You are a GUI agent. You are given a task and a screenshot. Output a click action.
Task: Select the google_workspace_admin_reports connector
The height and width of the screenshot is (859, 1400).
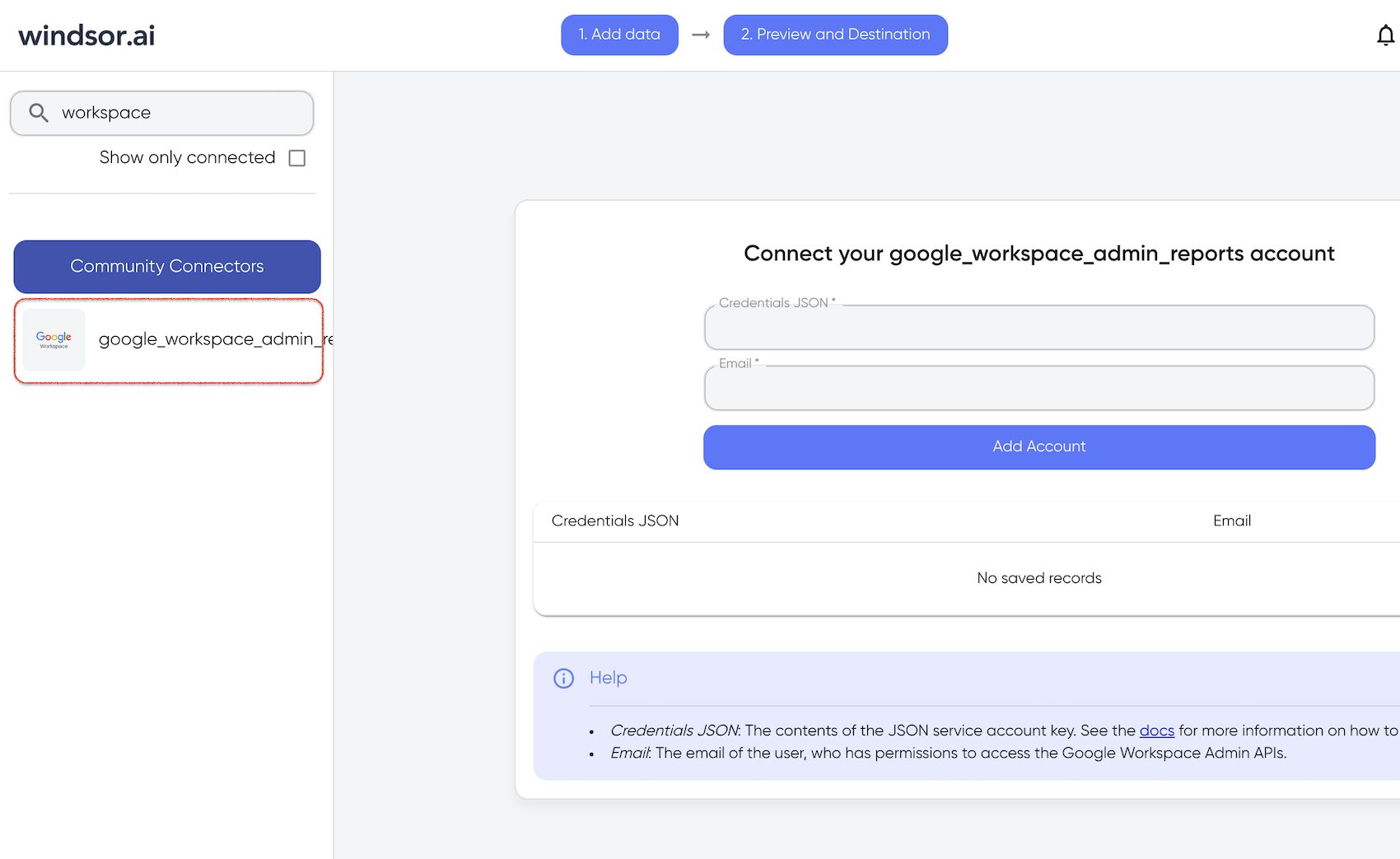(169, 340)
